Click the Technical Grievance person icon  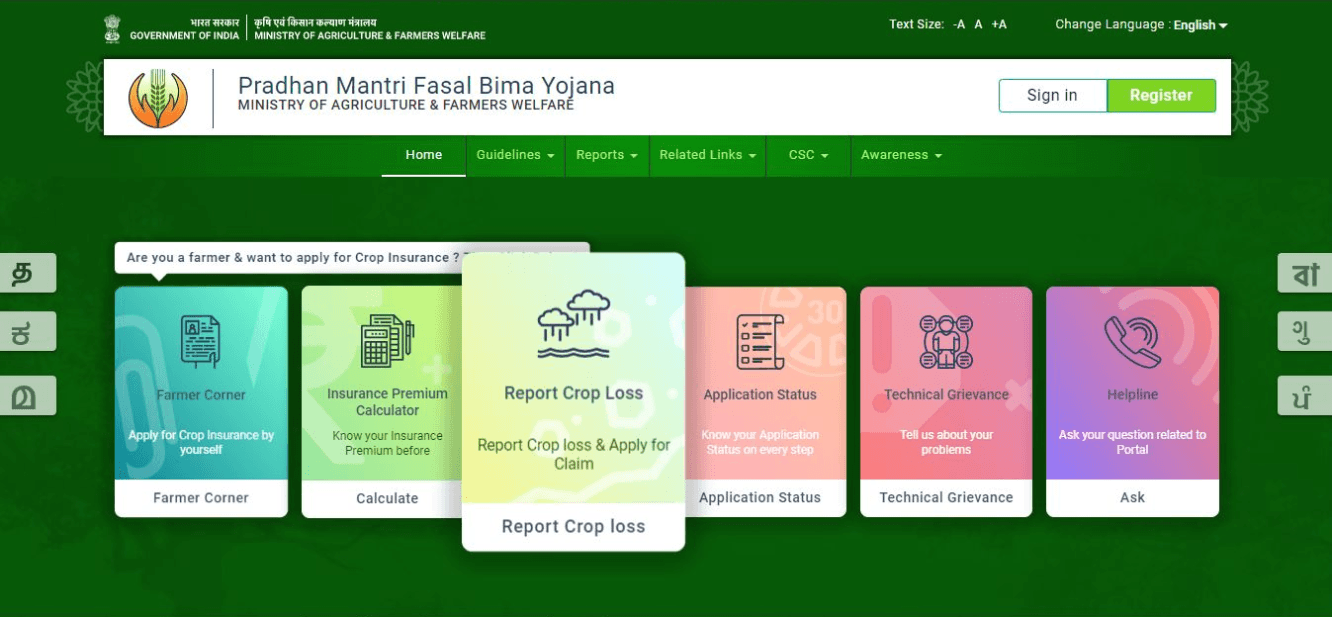[x=946, y=341]
